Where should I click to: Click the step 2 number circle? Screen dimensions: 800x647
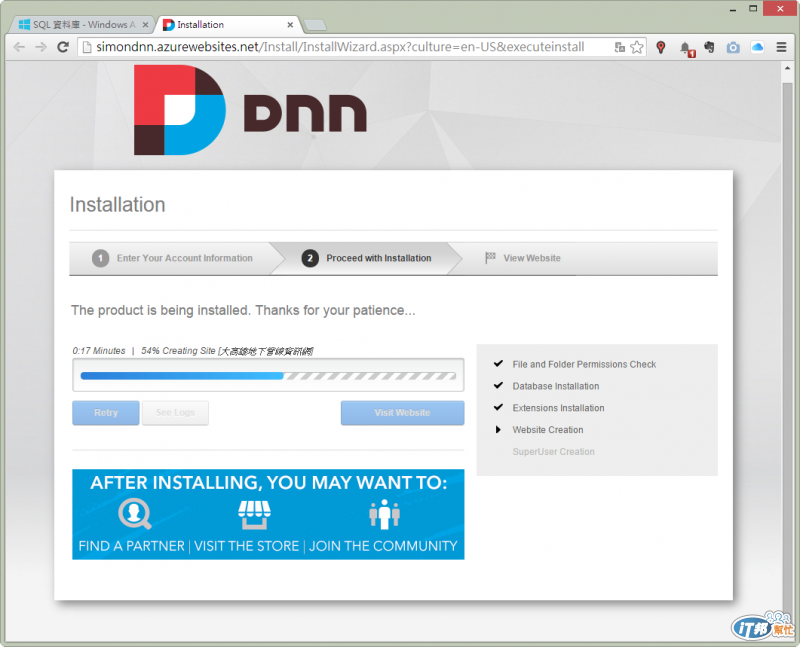pos(310,258)
